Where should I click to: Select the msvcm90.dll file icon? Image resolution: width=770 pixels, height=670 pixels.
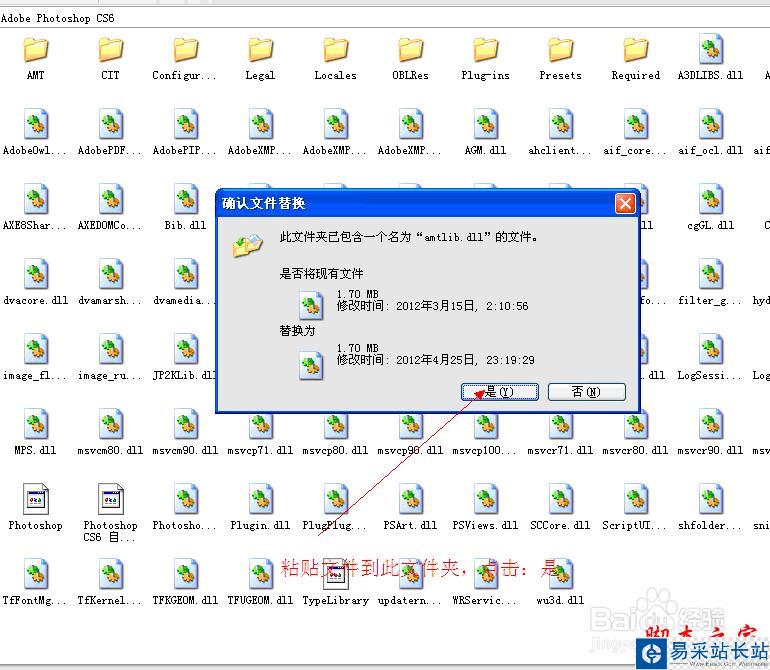186,424
